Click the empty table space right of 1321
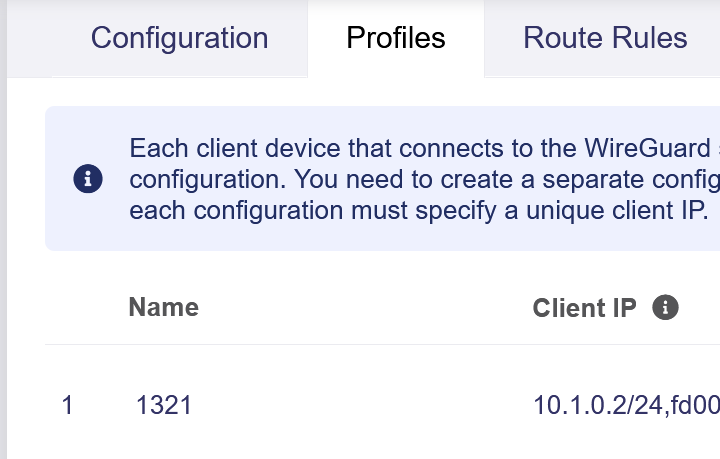This screenshot has width=720, height=459. tap(360, 405)
